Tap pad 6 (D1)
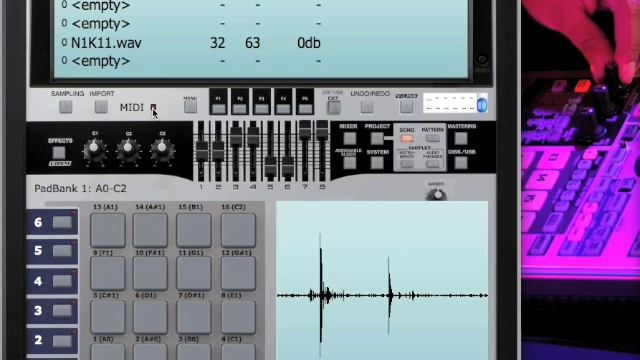Screen dimensions: 640x360 coord(150,317)
